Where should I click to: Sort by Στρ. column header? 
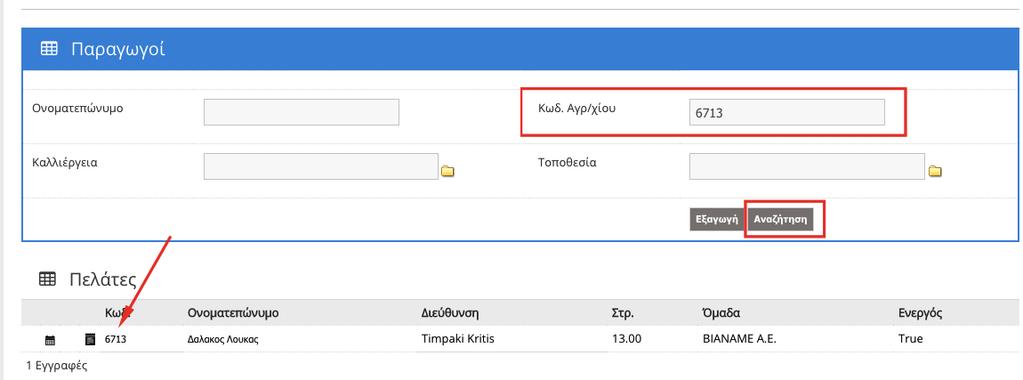623,313
